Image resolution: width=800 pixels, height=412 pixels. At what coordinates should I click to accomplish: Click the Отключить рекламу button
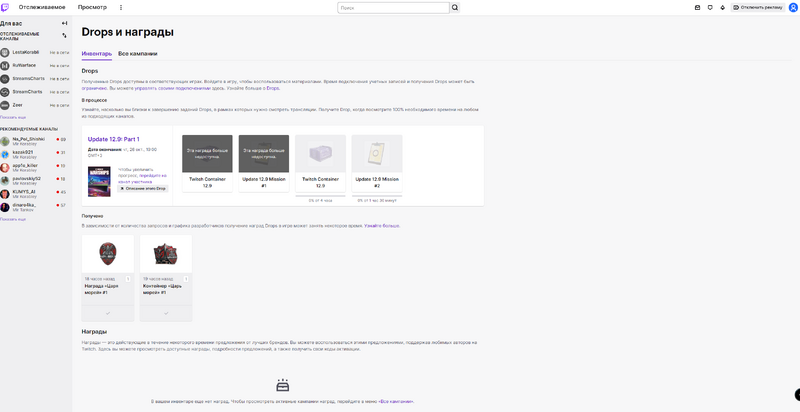pyautogui.click(x=760, y=7)
